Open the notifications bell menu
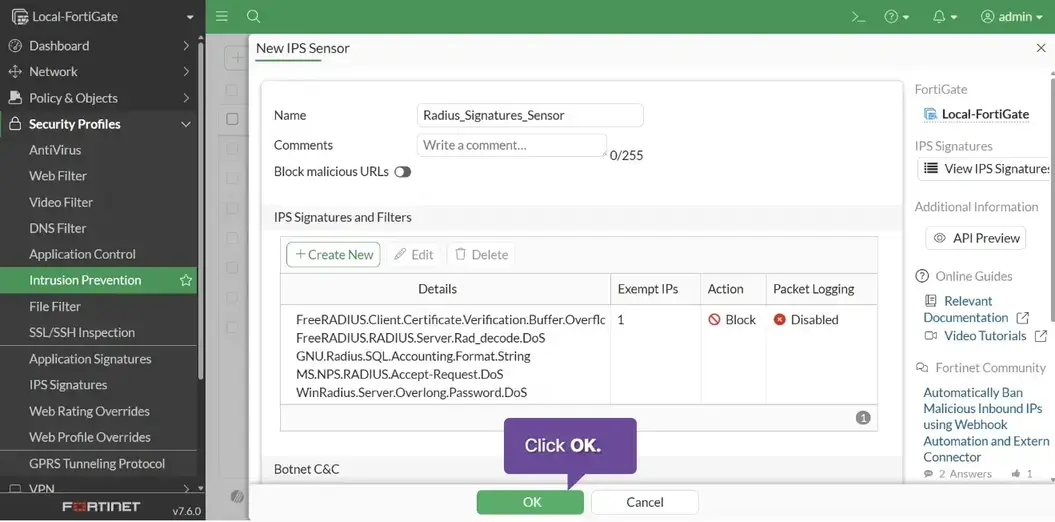The height and width of the screenshot is (522, 1055). click(x=945, y=17)
